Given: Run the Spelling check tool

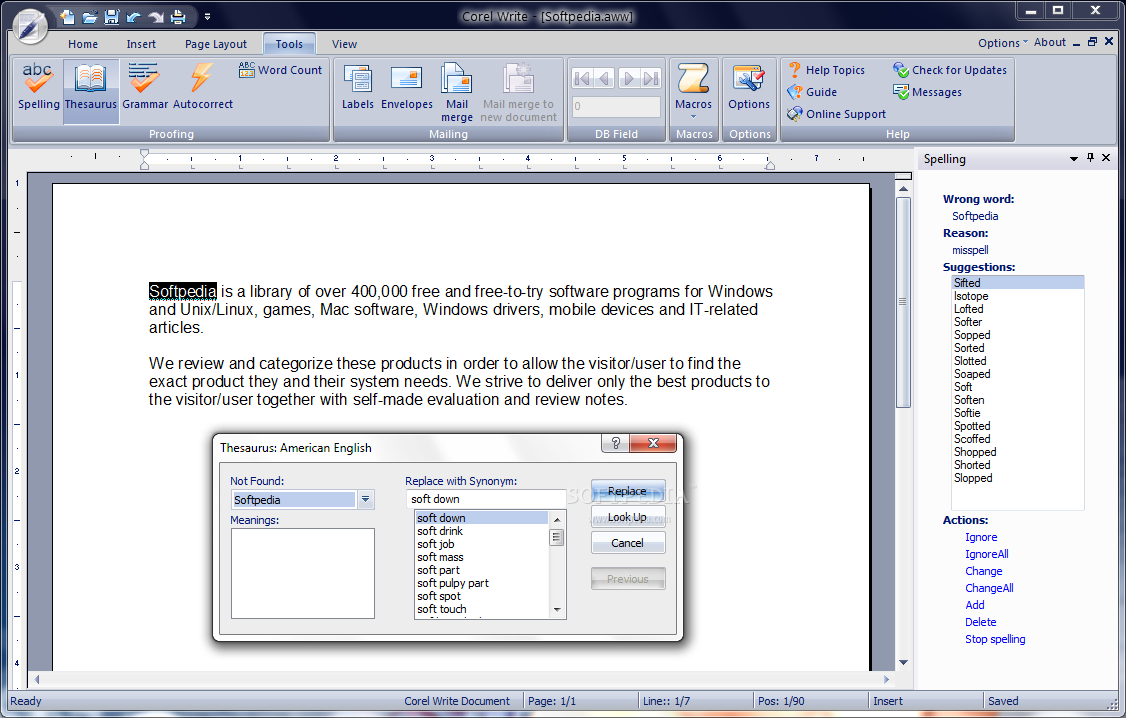Looking at the screenshot, I should (38, 88).
